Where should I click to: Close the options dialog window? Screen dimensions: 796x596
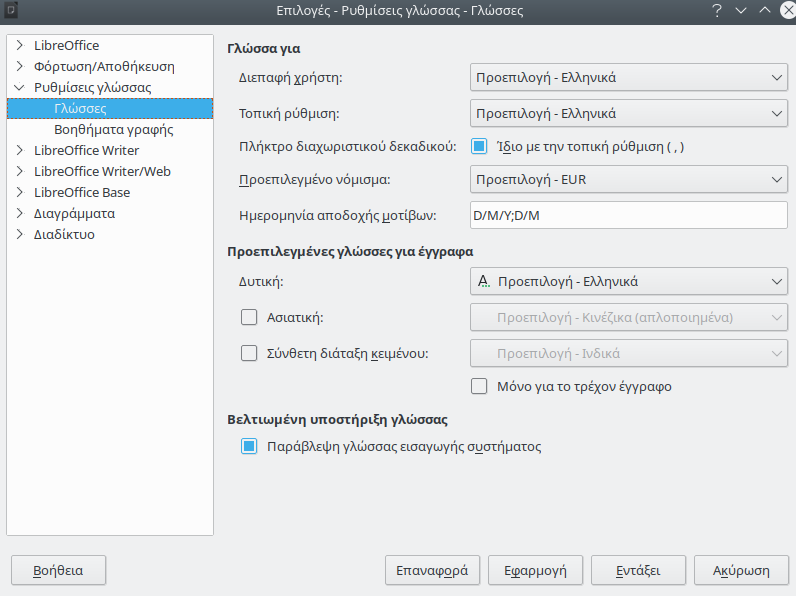[788, 11]
